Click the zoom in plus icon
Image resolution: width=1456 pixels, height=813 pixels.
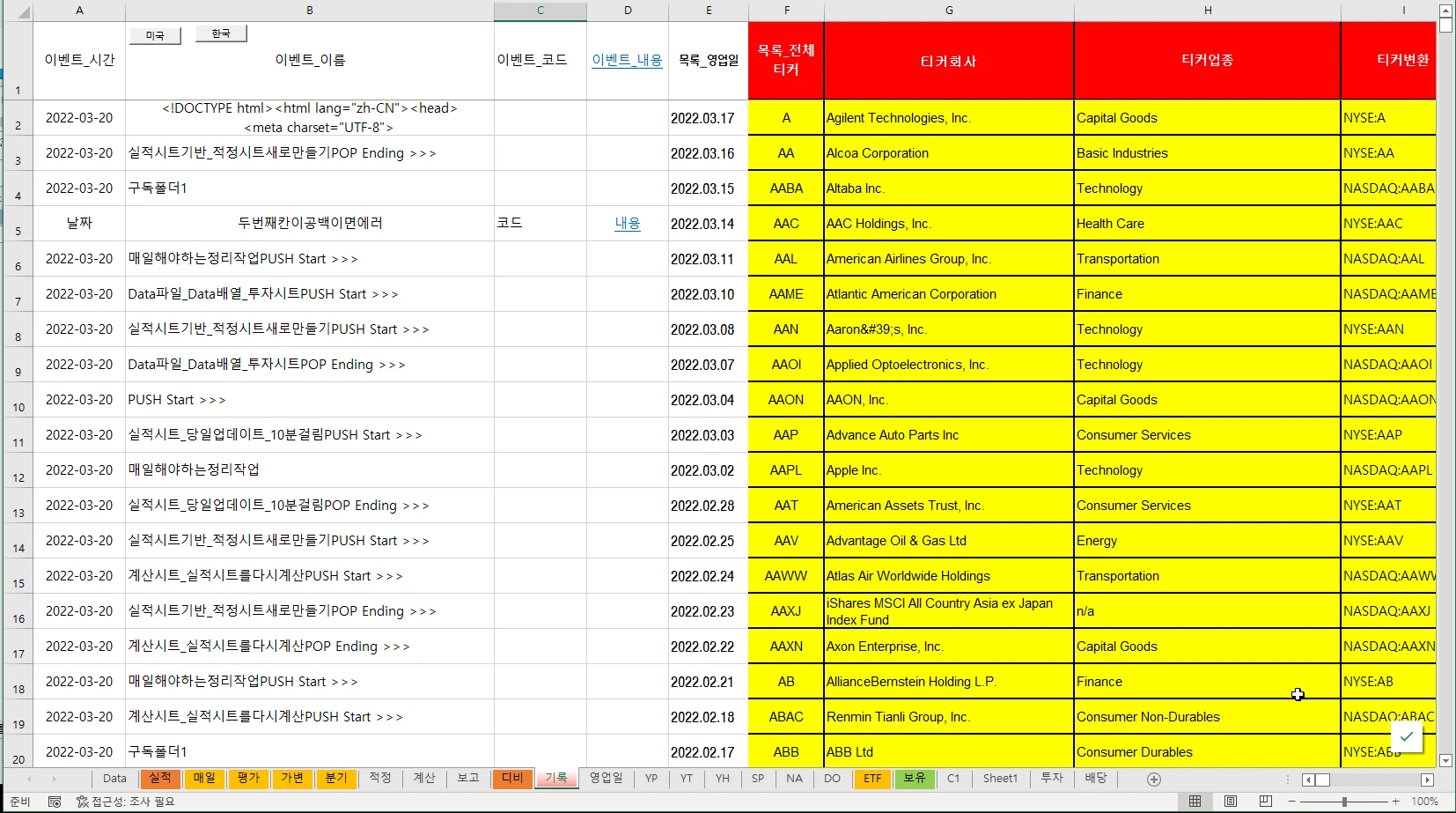pyautogui.click(x=1396, y=802)
